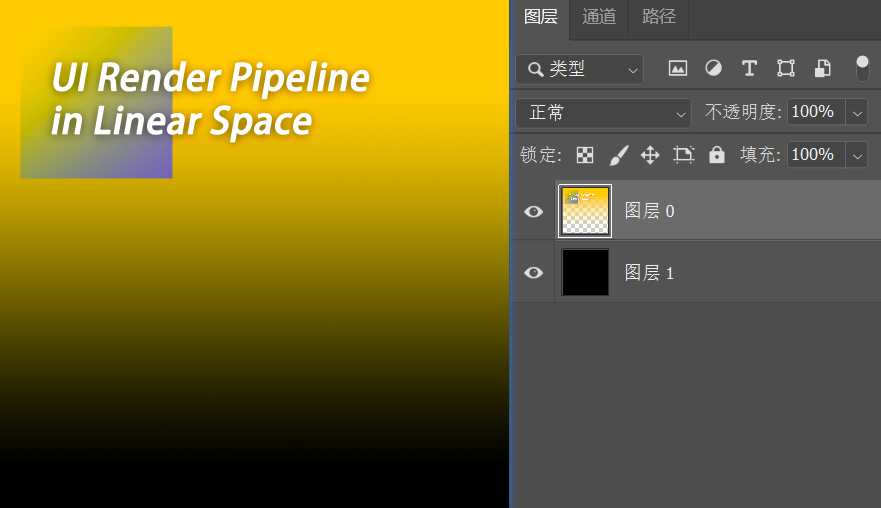
Task: Click lock transparent pixels icon
Action: 585,155
